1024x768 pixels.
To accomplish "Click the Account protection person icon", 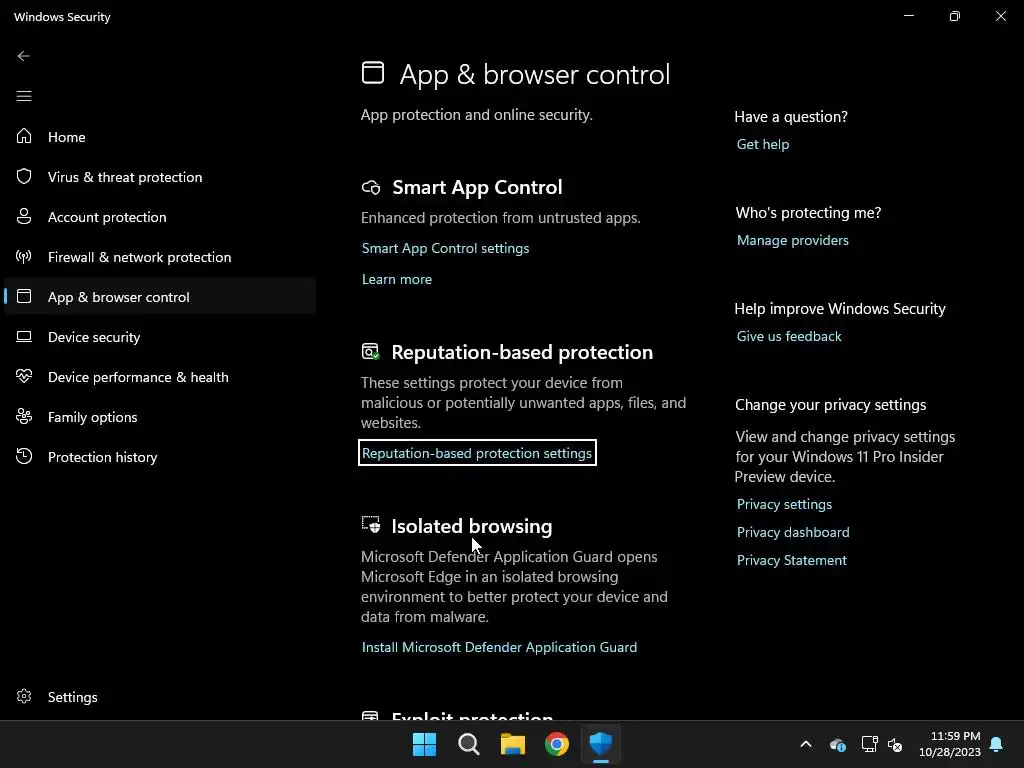I will (x=24, y=217).
